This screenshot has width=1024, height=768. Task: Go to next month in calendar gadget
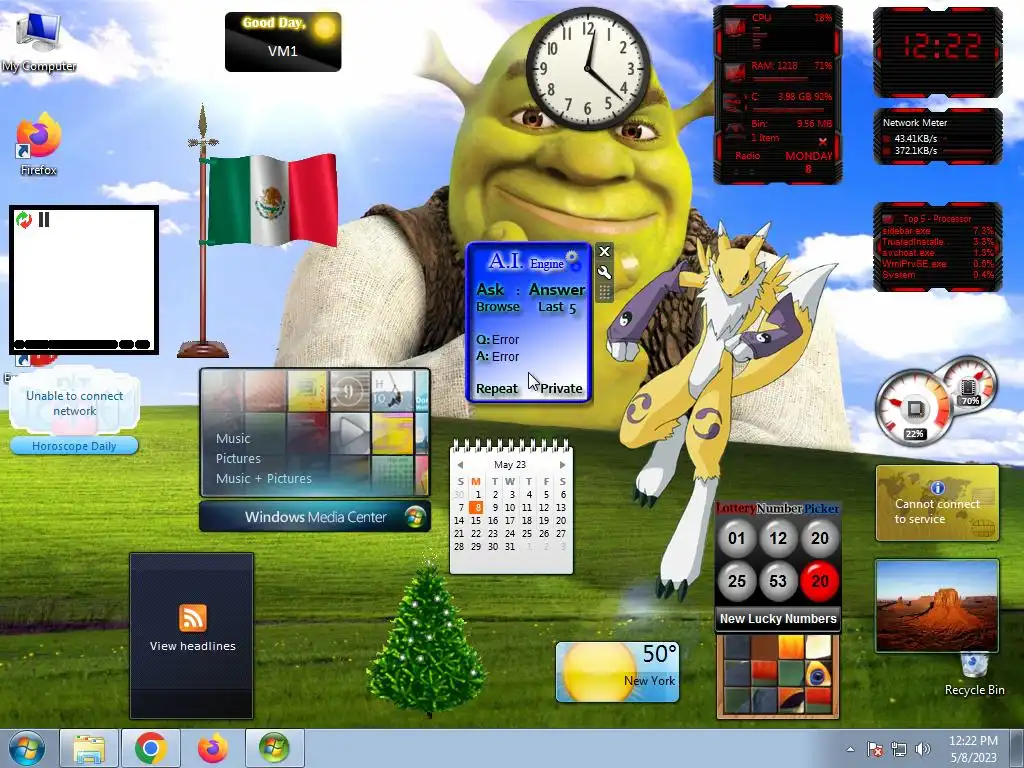coord(562,465)
